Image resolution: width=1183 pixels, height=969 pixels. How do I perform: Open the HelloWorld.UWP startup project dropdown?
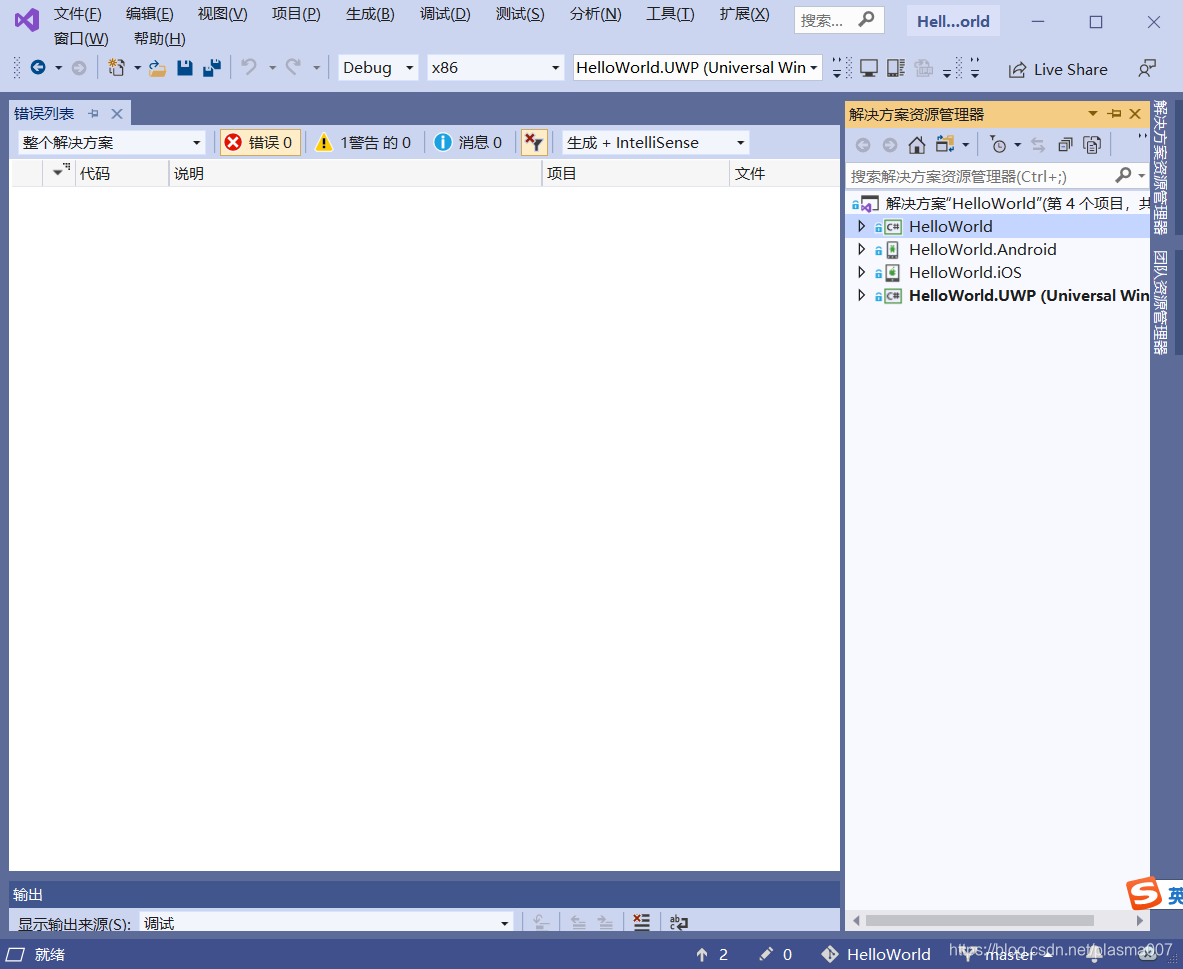697,68
